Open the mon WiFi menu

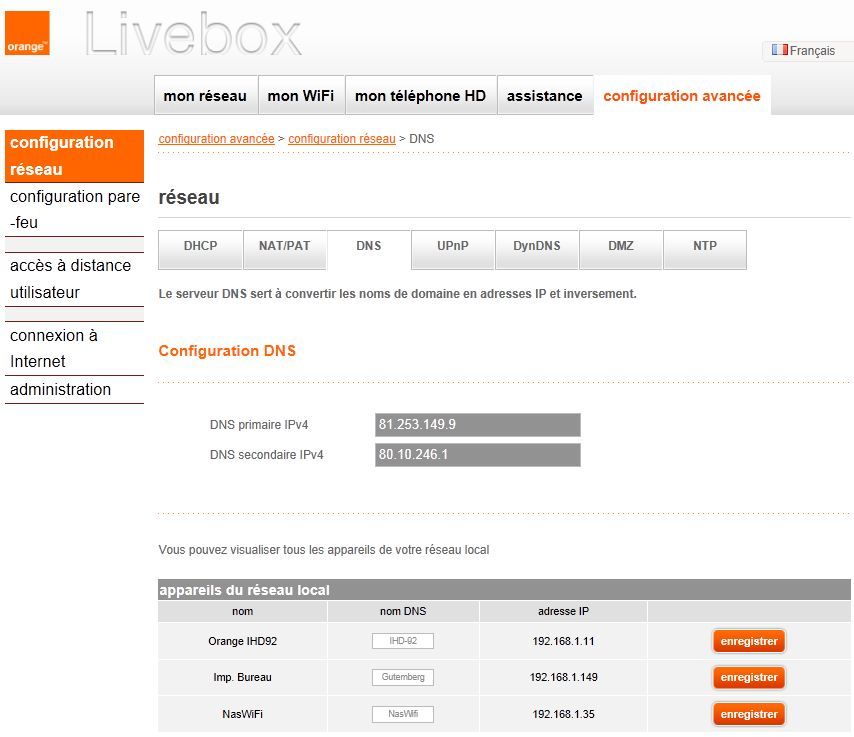[x=301, y=95]
